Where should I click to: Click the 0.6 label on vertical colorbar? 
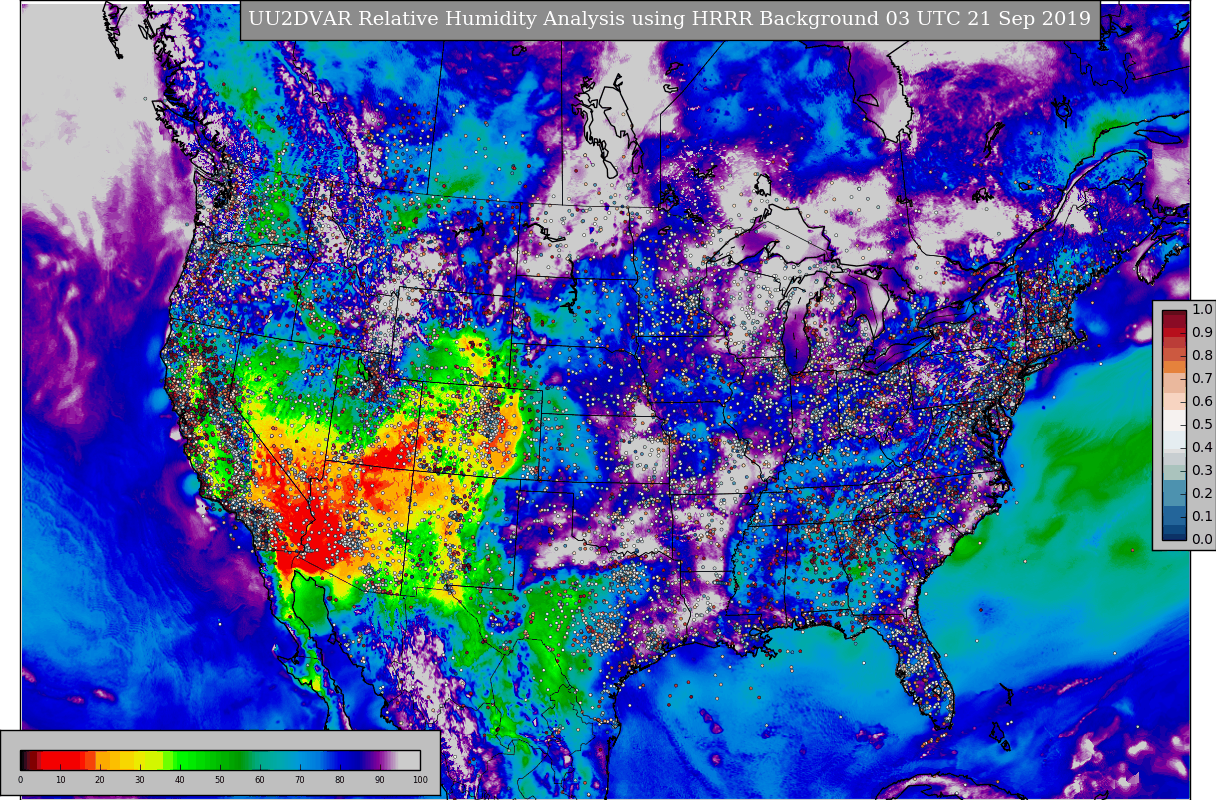(1202, 402)
